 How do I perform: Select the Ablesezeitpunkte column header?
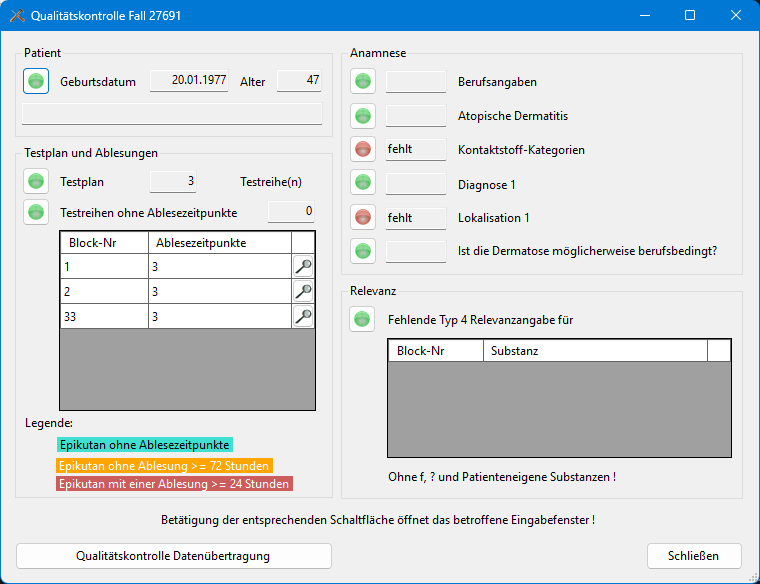tap(219, 242)
